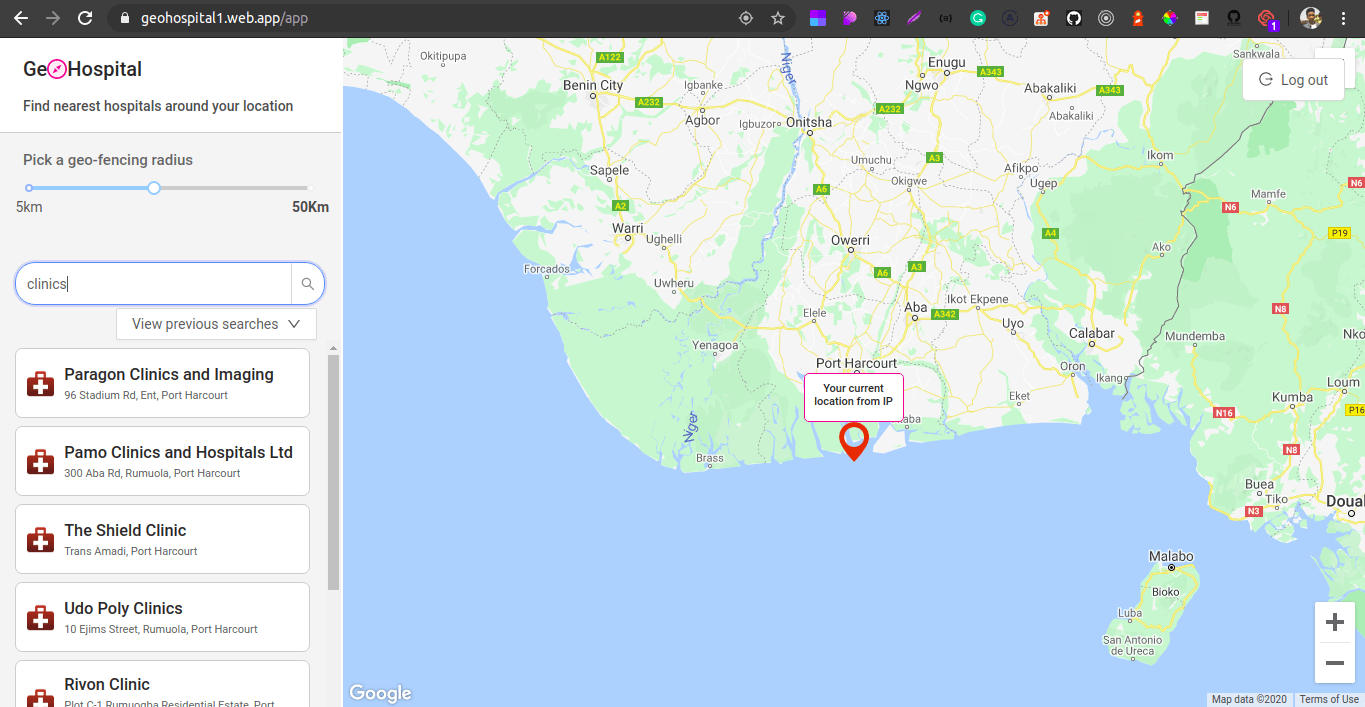Zoom out the map with minus button

(x=1334, y=663)
